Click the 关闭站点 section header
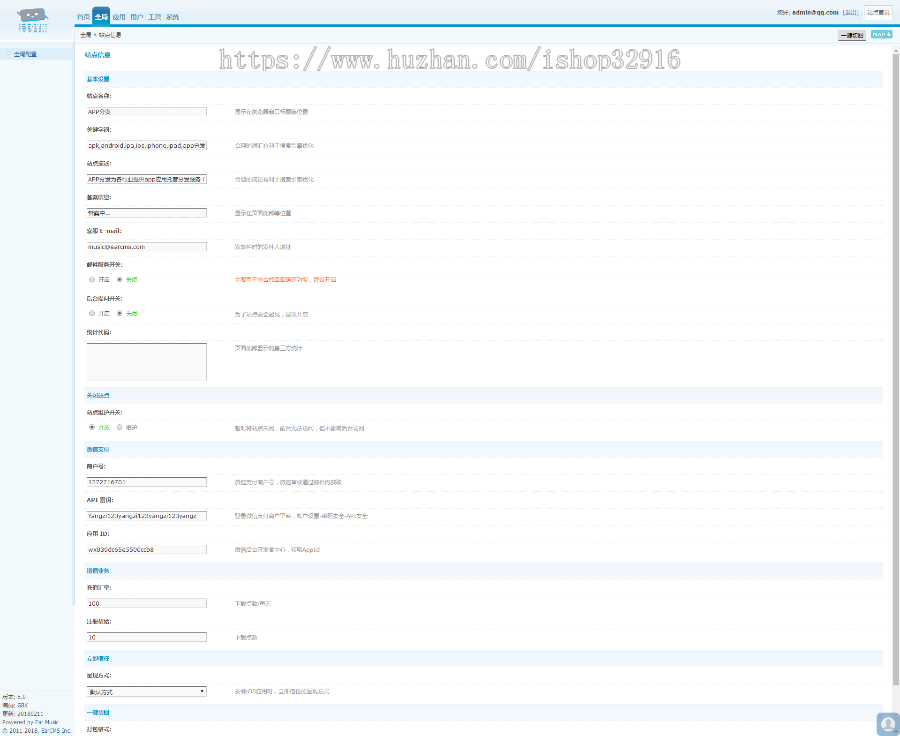The image size is (900, 736). coord(98,396)
